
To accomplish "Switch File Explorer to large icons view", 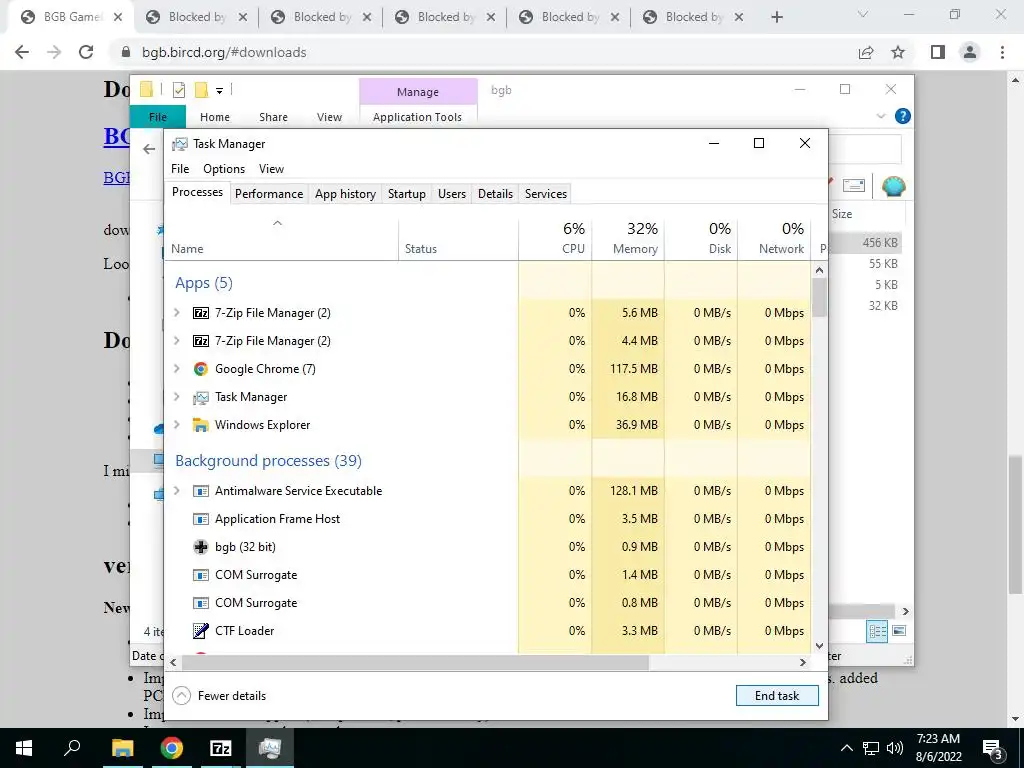I will tap(899, 631).
